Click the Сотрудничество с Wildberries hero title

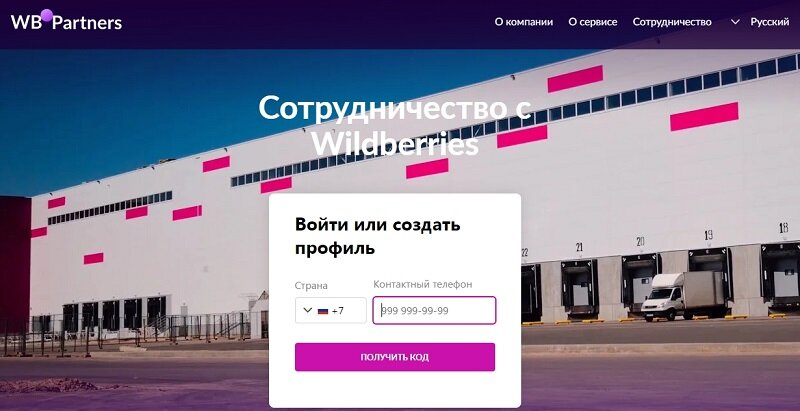coord(395,125)
